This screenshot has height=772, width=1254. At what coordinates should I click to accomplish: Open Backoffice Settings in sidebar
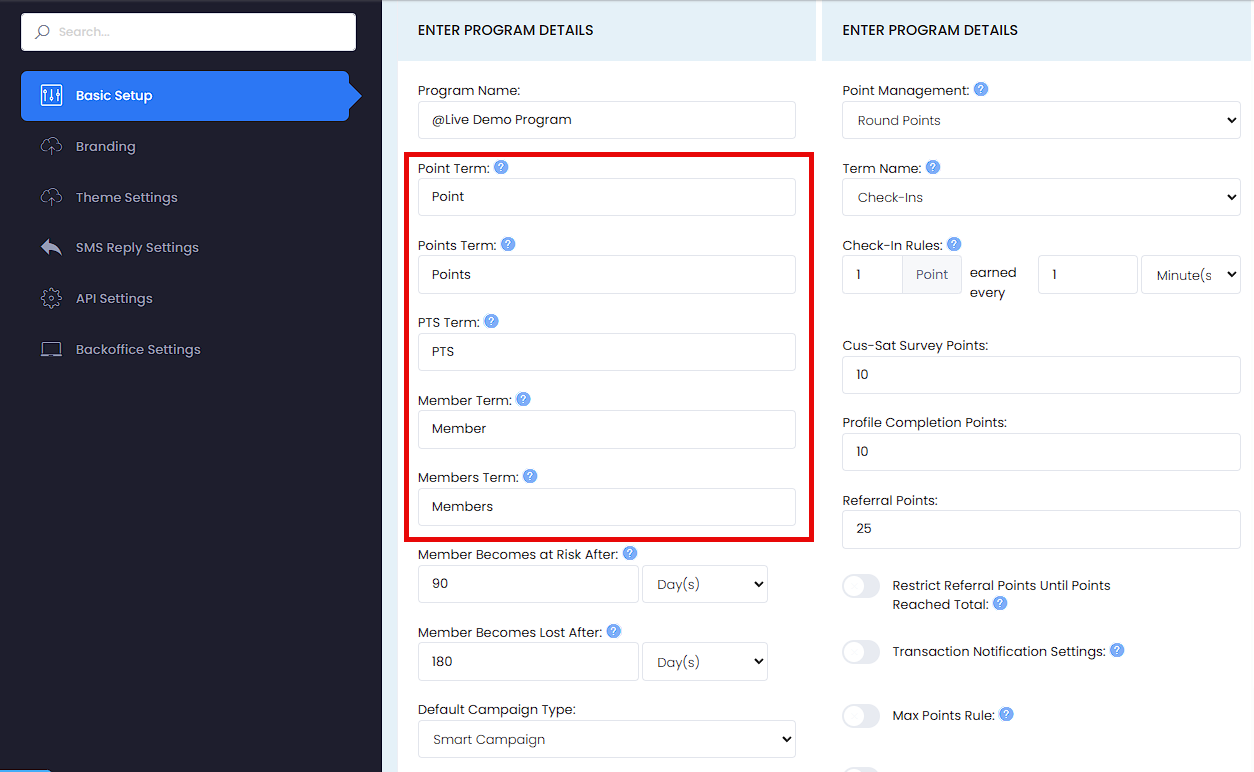tap(138, 349)
